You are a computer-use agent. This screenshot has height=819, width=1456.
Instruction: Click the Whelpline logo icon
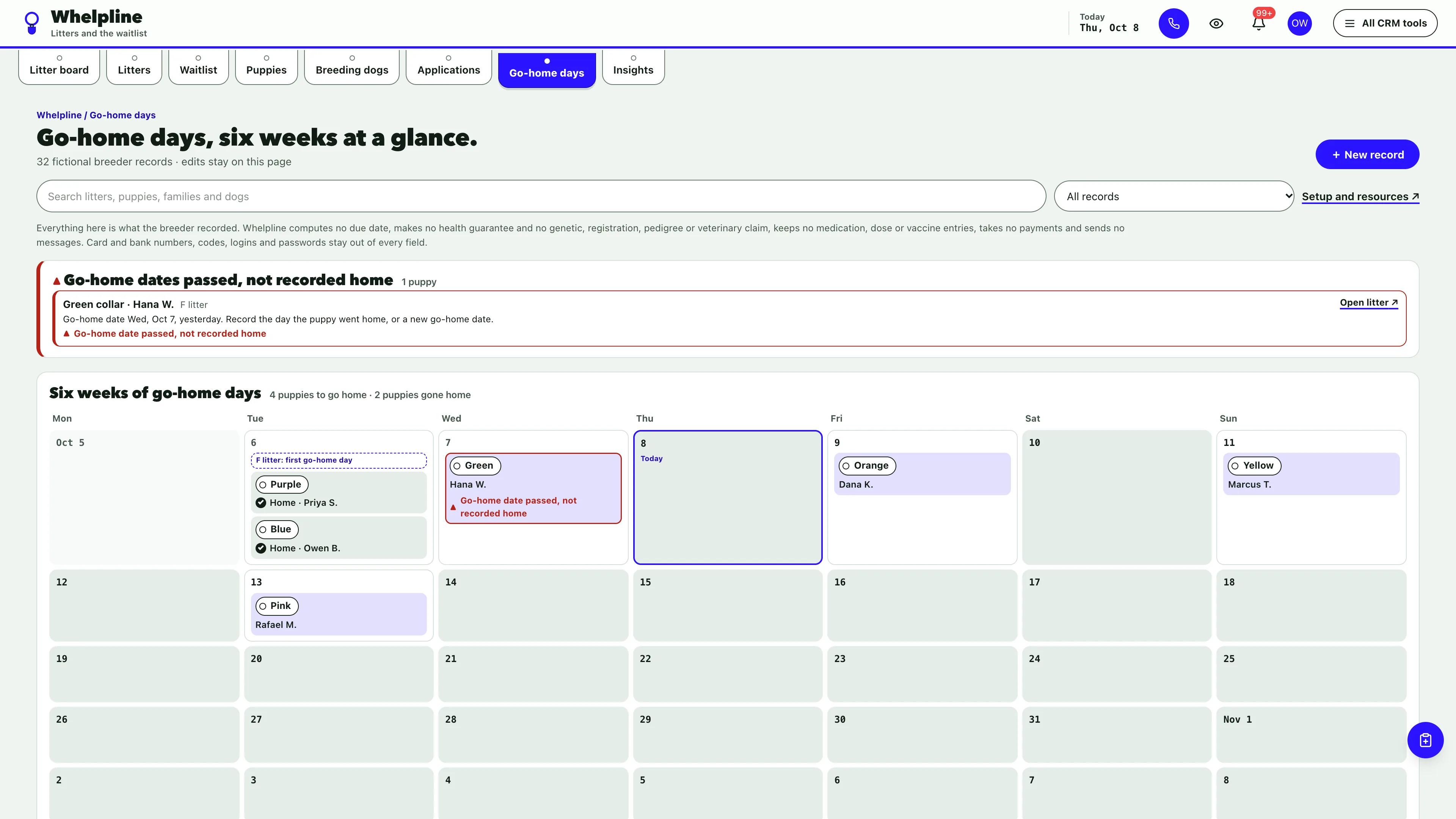[x=31, y=23]
